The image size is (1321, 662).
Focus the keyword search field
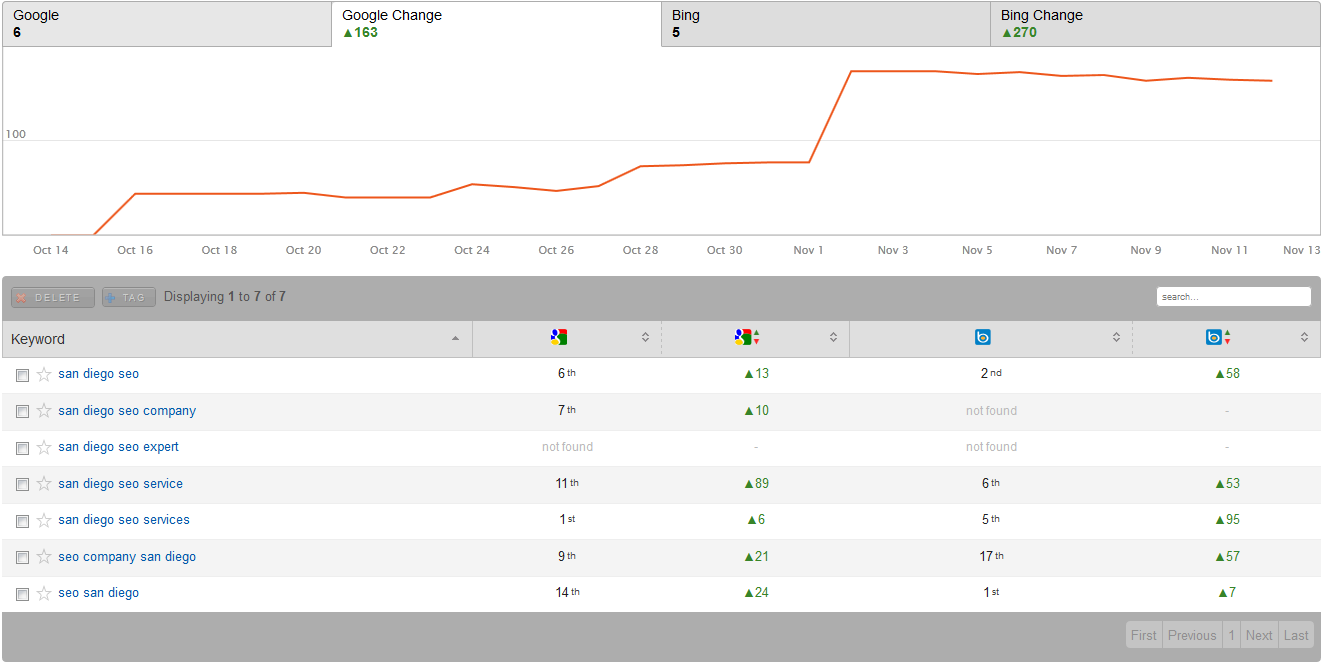[x=1233, y=297]
